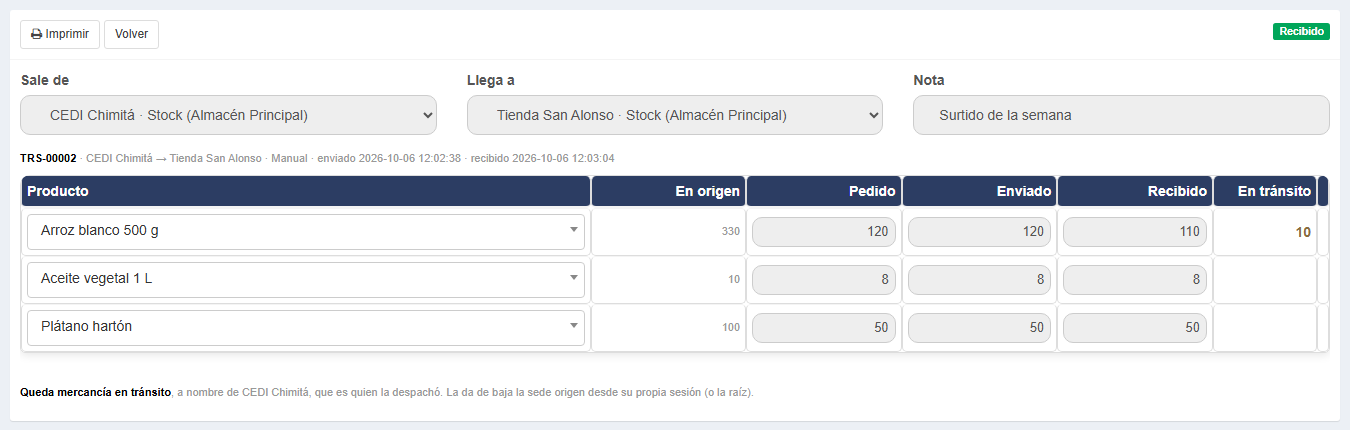Viewport: 1350px width, 430px height.
Task: Click the En tránsito value 10
Action: pos(1303,232)
